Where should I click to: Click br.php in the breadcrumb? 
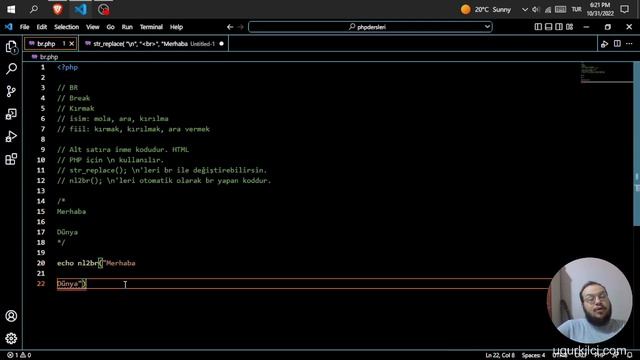click(49, 57)
